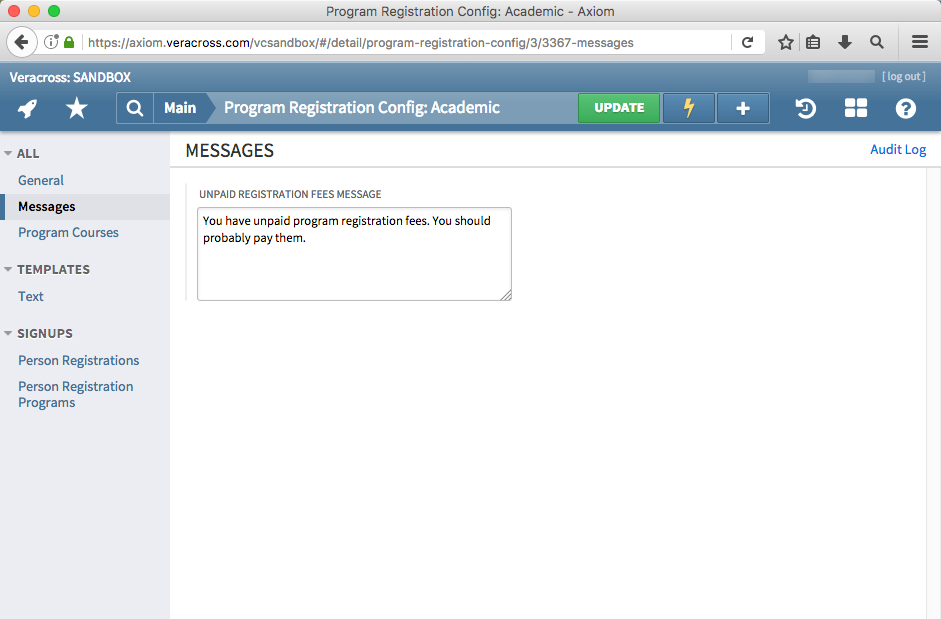This screenshot has width=941, height=619.
Task: Reload the page with the refresh icon
Action: [x=747, y=42]
